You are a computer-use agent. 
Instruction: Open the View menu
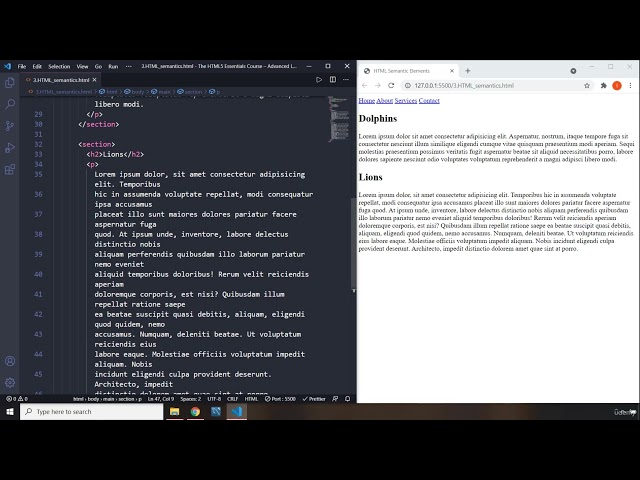click(82, 66)
